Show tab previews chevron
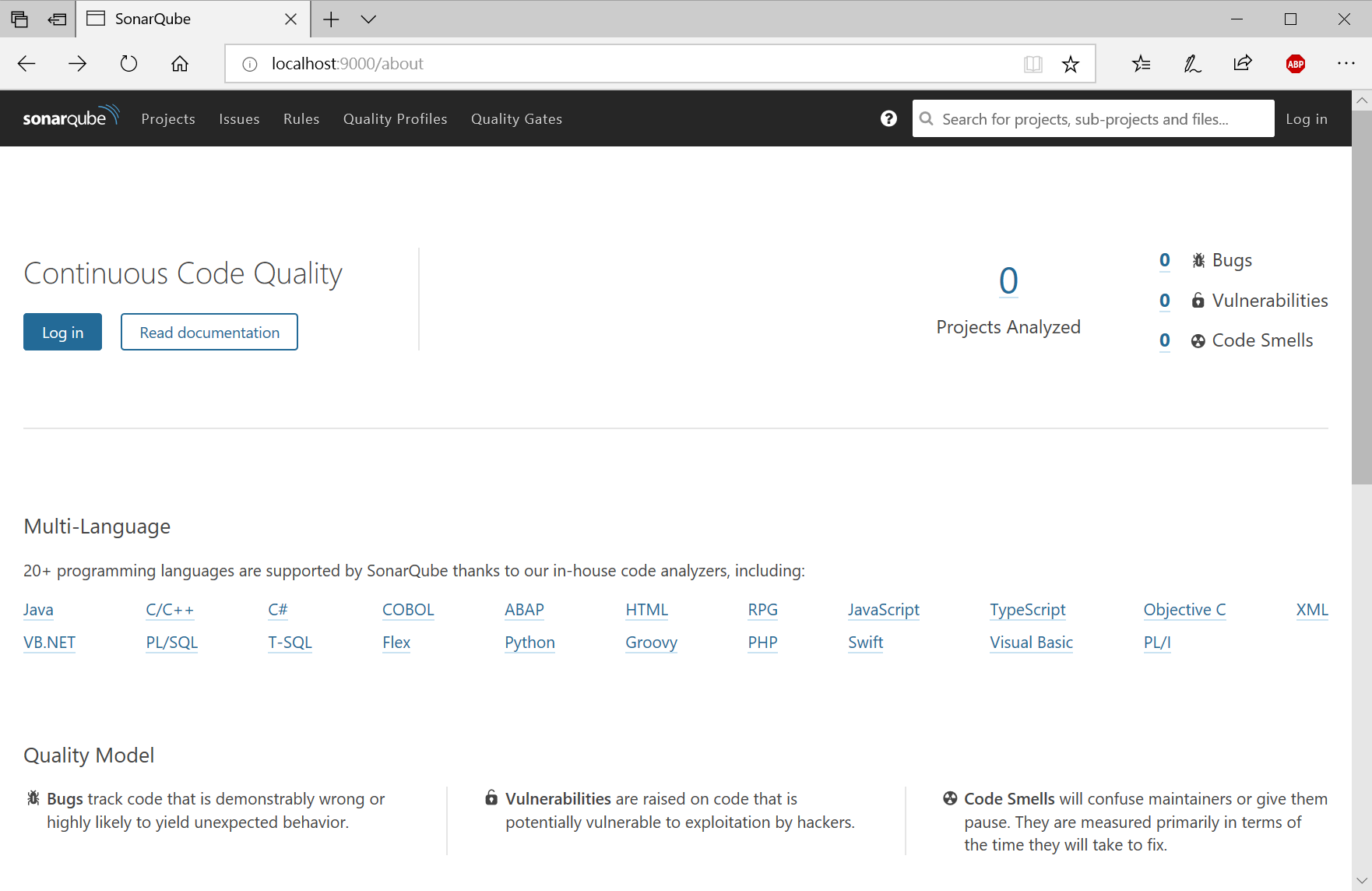 point(369,19)
